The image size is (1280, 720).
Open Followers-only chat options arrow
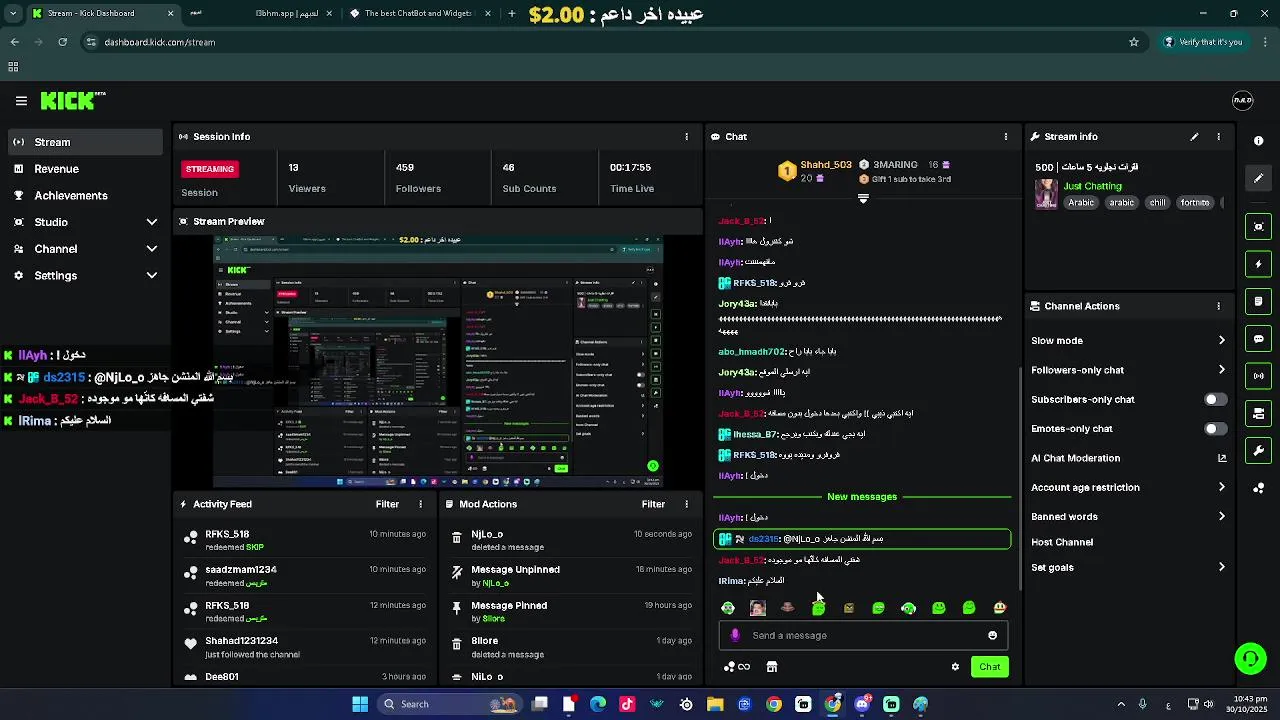click(x=1222, y=370)
